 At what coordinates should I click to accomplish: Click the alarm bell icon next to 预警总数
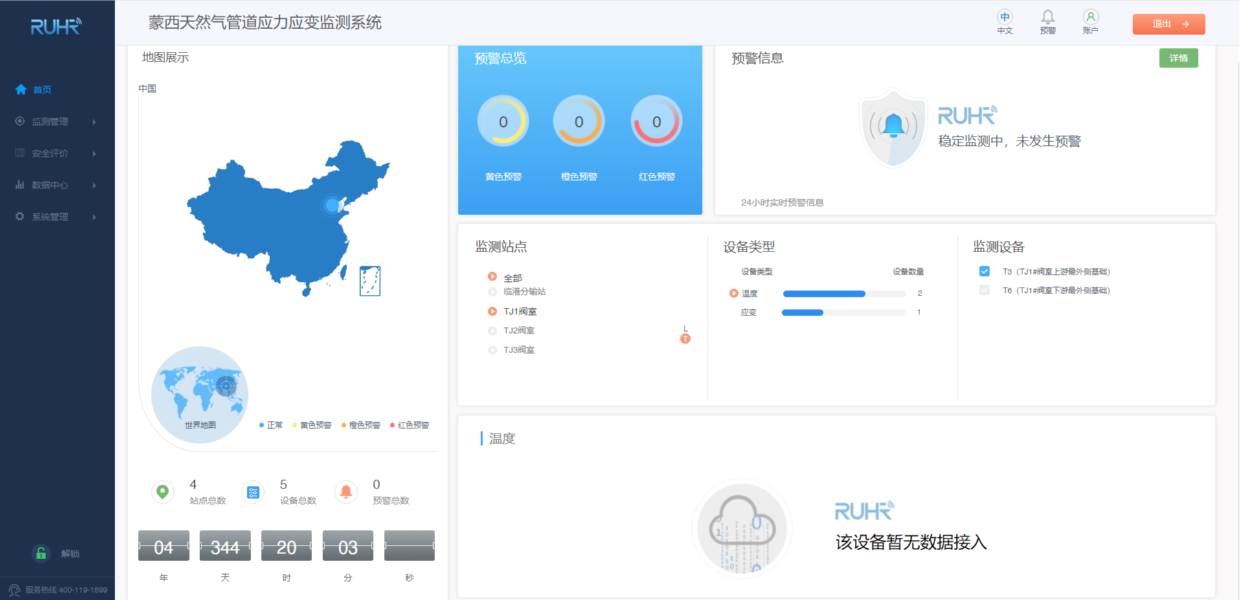(345, 491)
